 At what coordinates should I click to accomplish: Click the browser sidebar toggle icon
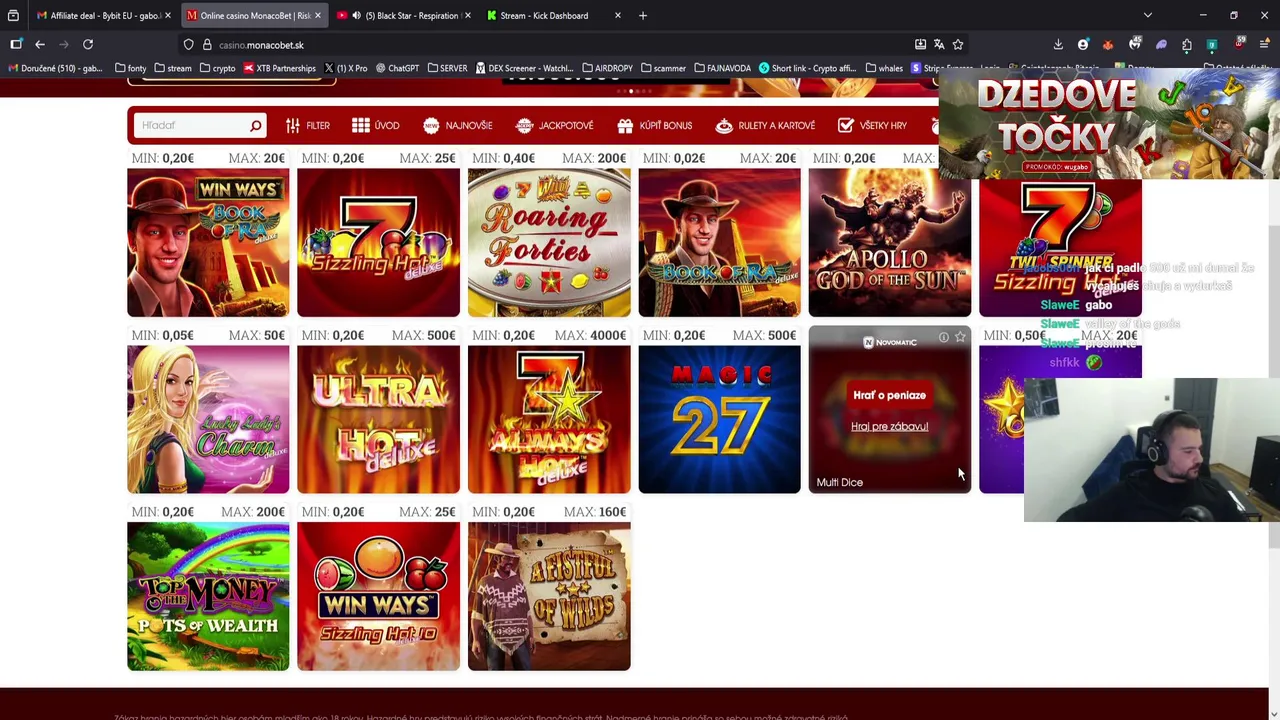(x=16, y=44)
